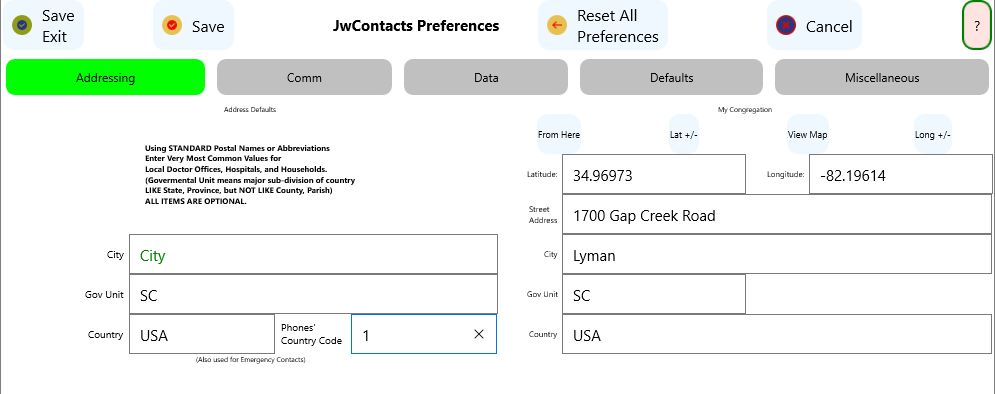Screen dimensions: 995x394
Task: Switch to the Comm tab
Action: (304, 77)
